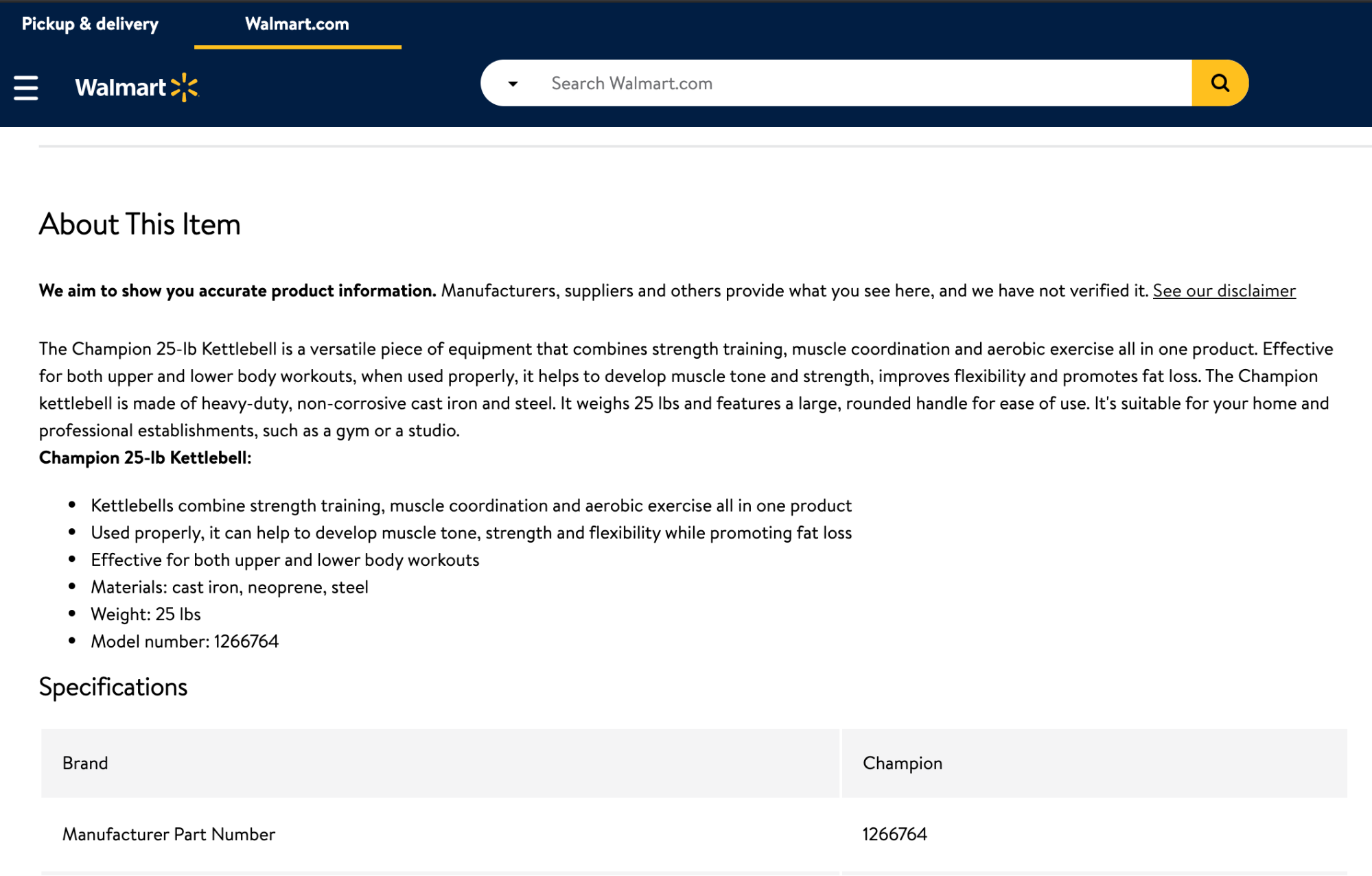Select the Walmart.com tab
The height and width of the screenshot is (876, 1372).
point(297,24)
